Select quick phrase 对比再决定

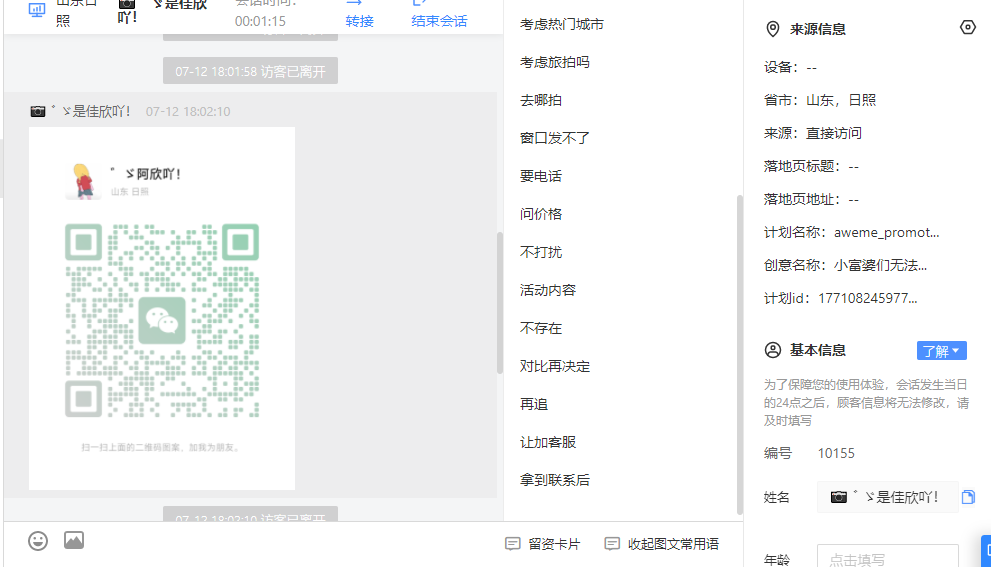coord(555,366)
